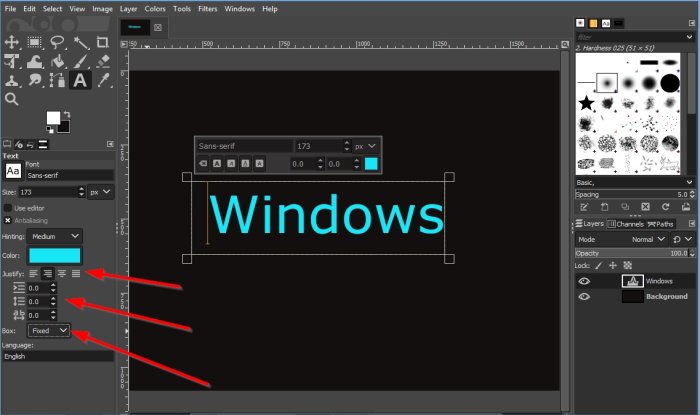Open the text Color cyan swatch
The height and width of the screenshot is (415, 700).
pyautogui.click(x=54, y=256)
